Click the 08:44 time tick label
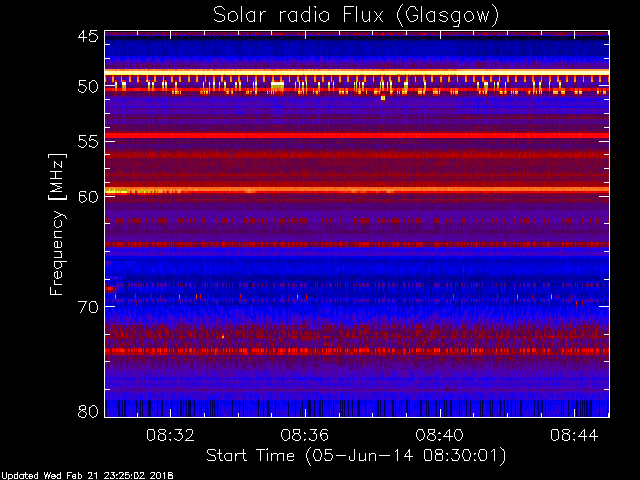The image size is (640, 480). [574, 435]
